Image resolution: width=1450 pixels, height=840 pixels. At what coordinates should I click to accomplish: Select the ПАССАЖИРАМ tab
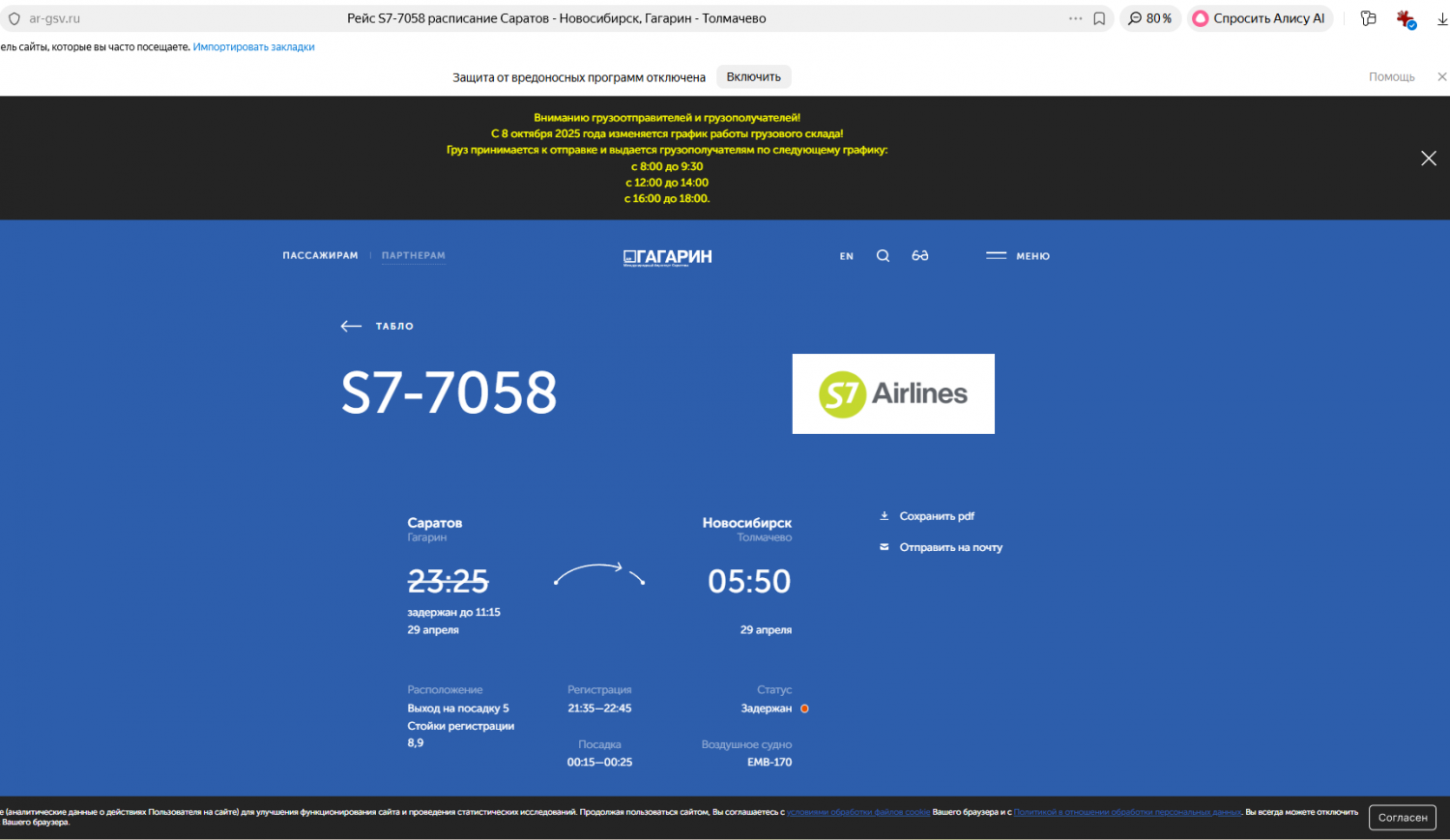[320, 256]
